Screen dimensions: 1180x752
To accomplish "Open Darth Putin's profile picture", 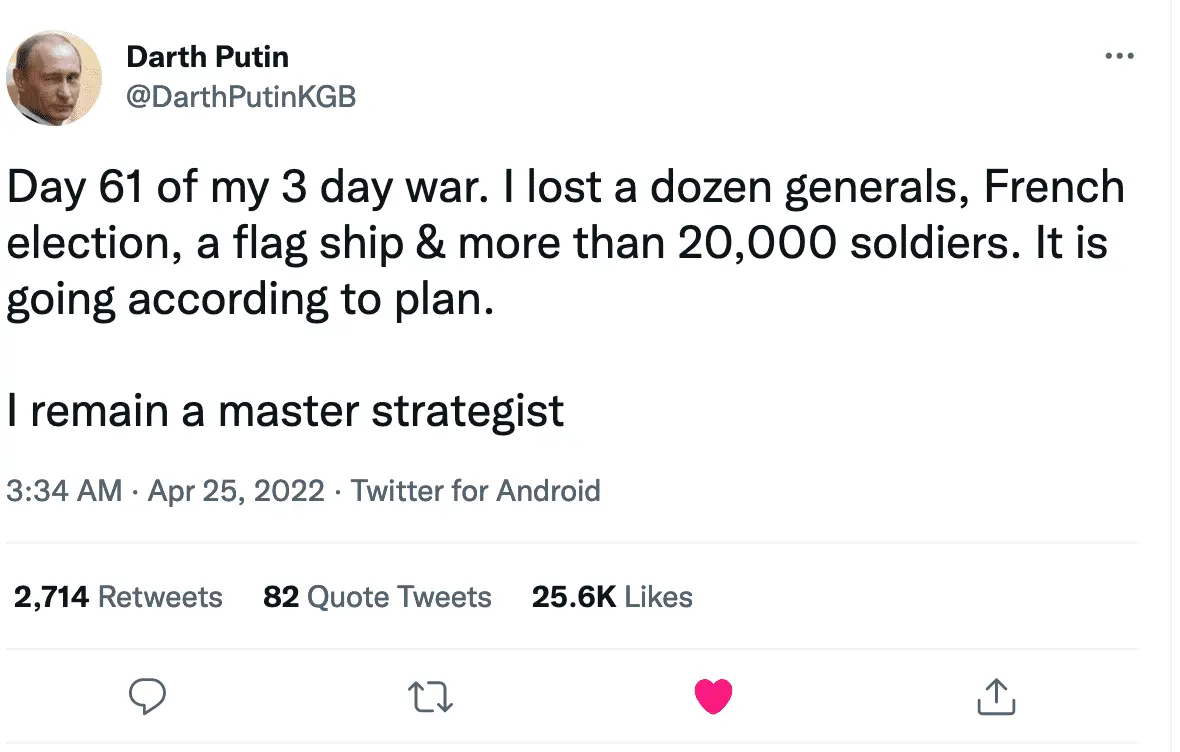I will [x=54, y=77].
